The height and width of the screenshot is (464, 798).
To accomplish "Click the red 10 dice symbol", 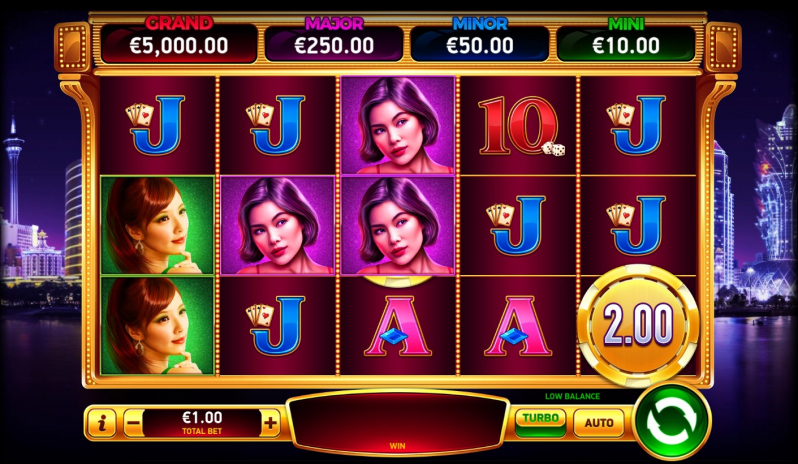I will click(x=519, y=125).
